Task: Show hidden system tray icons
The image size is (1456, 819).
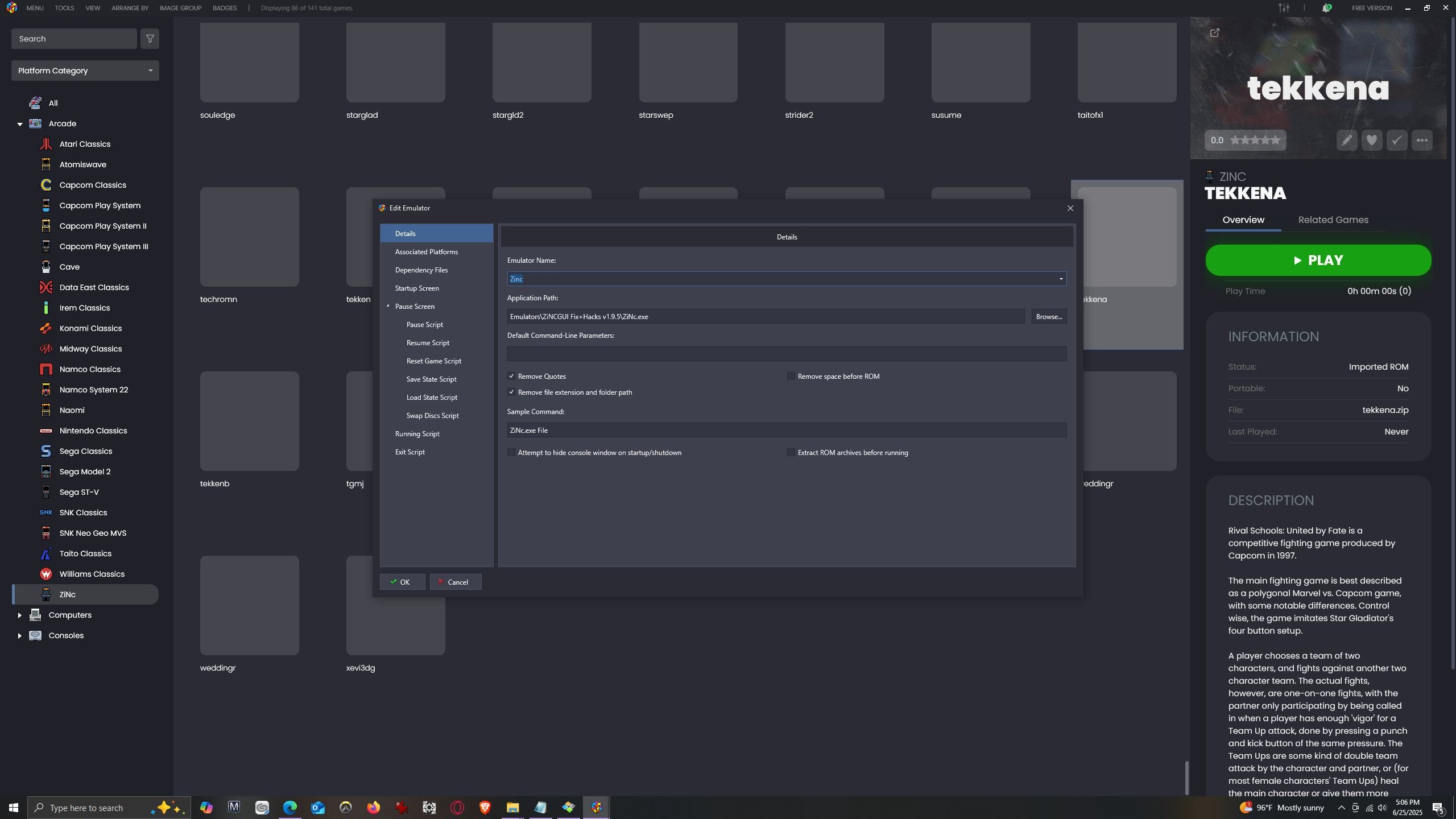Action: 1341,808
